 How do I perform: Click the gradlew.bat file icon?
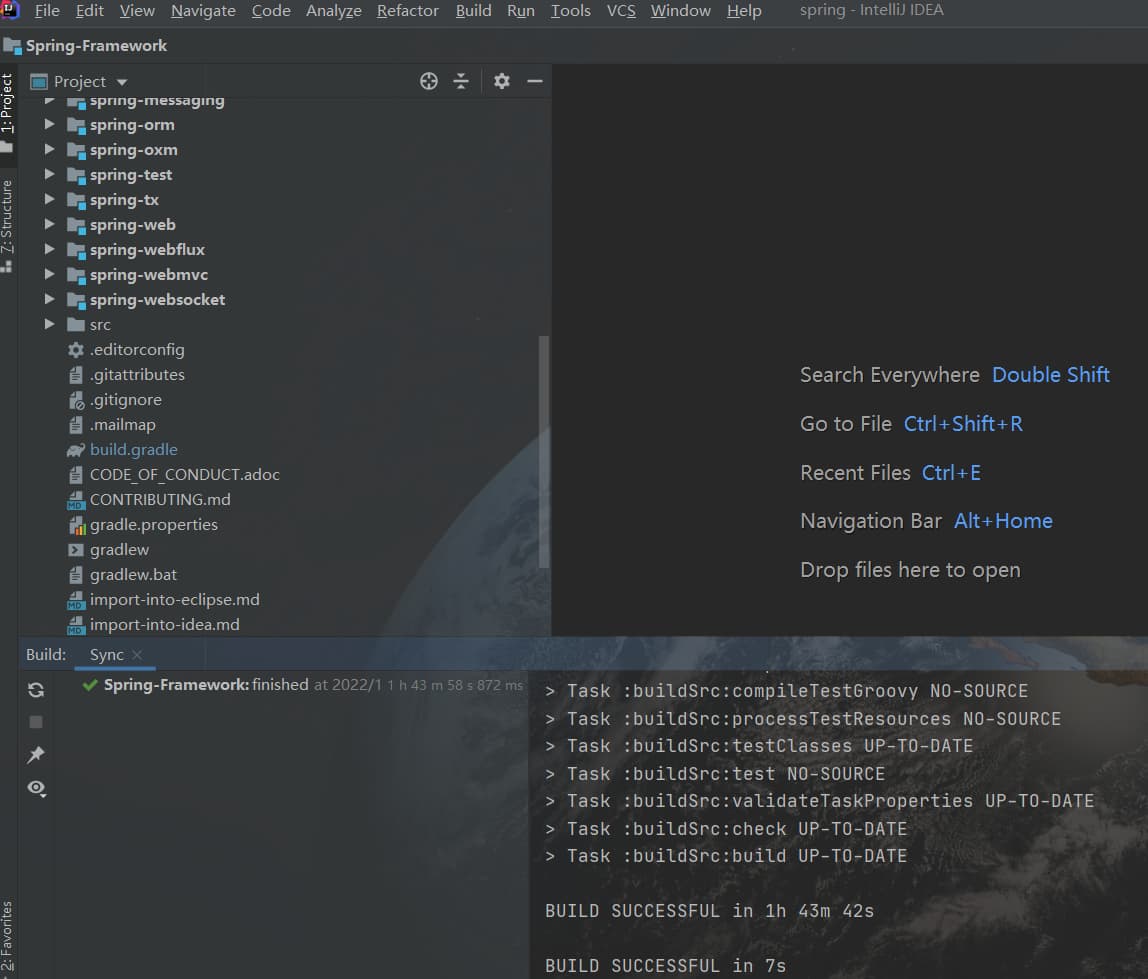75,575
